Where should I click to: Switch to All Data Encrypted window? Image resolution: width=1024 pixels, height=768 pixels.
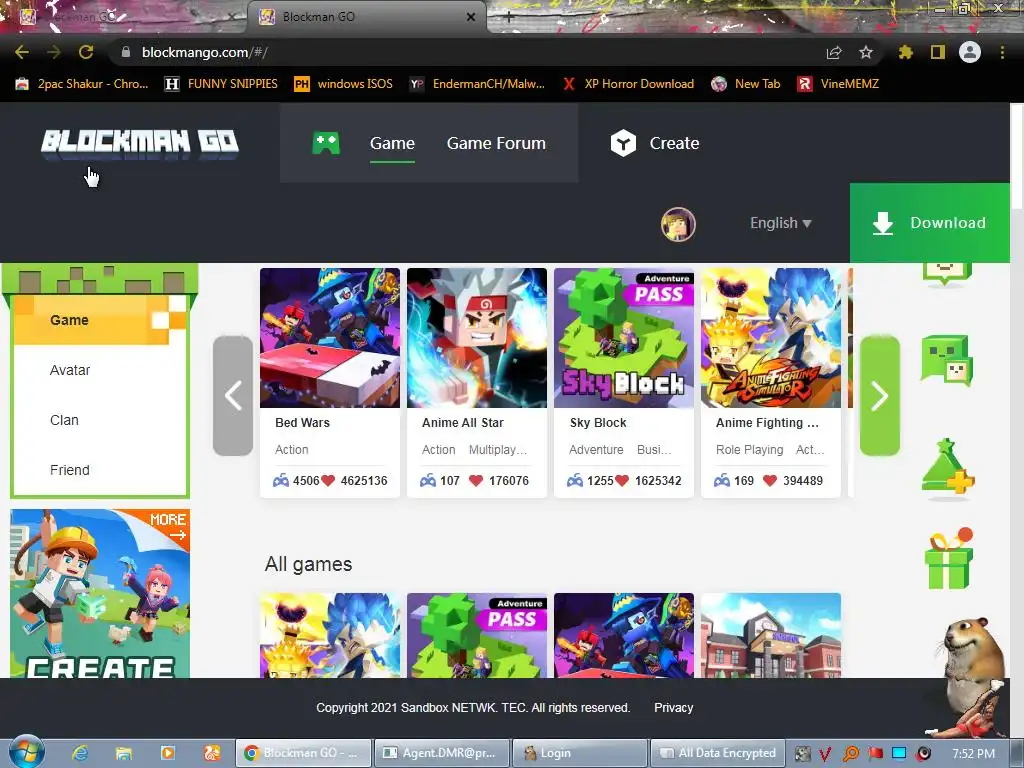click(718, 753)
